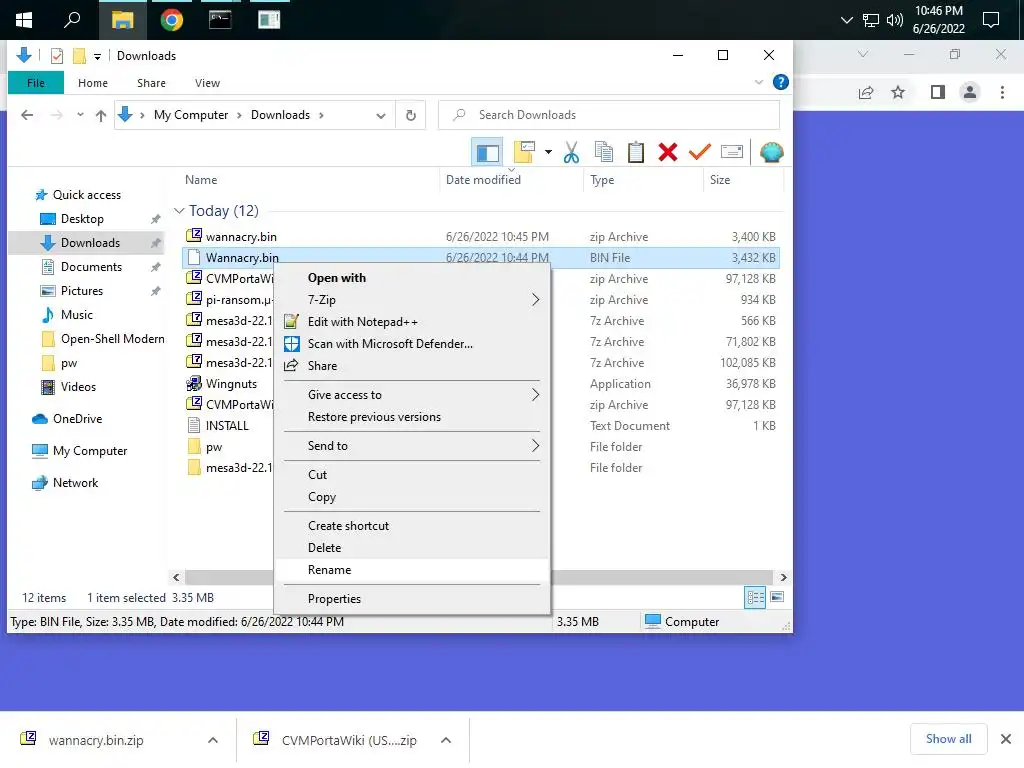The width and height of the screenshot is (1024, 768).
Task: Click the Refresh button next to address bar
Action: pyautogui.click(x=411, y=116)
